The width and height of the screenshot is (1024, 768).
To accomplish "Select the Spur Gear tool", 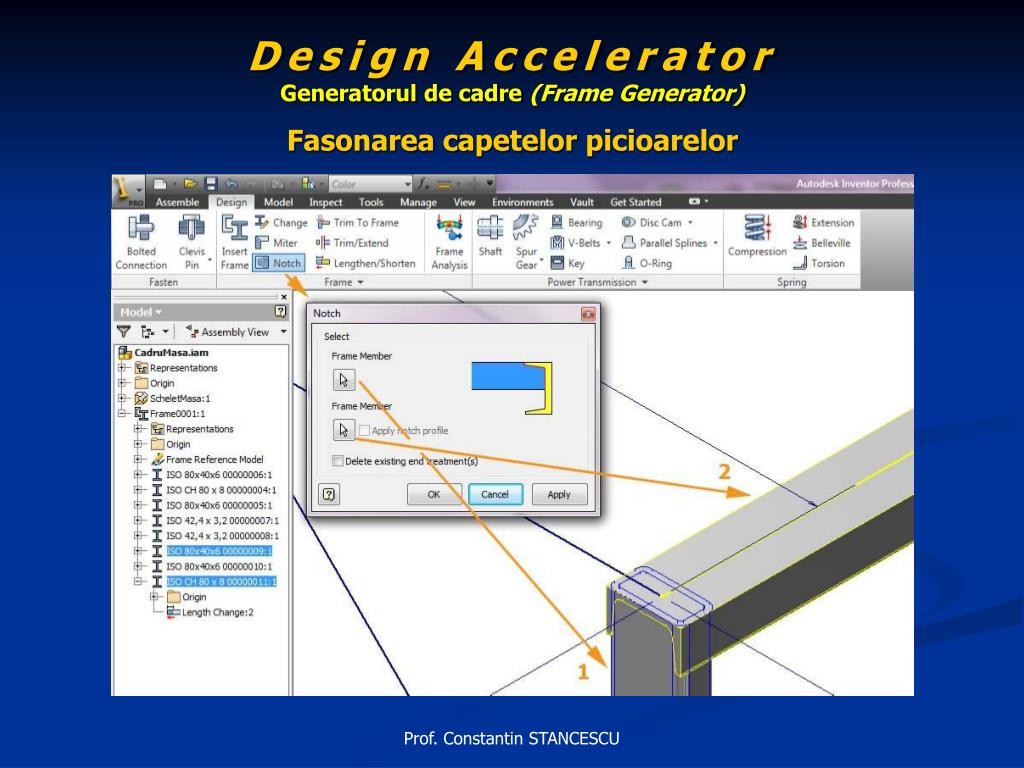I will coord(526,242).
